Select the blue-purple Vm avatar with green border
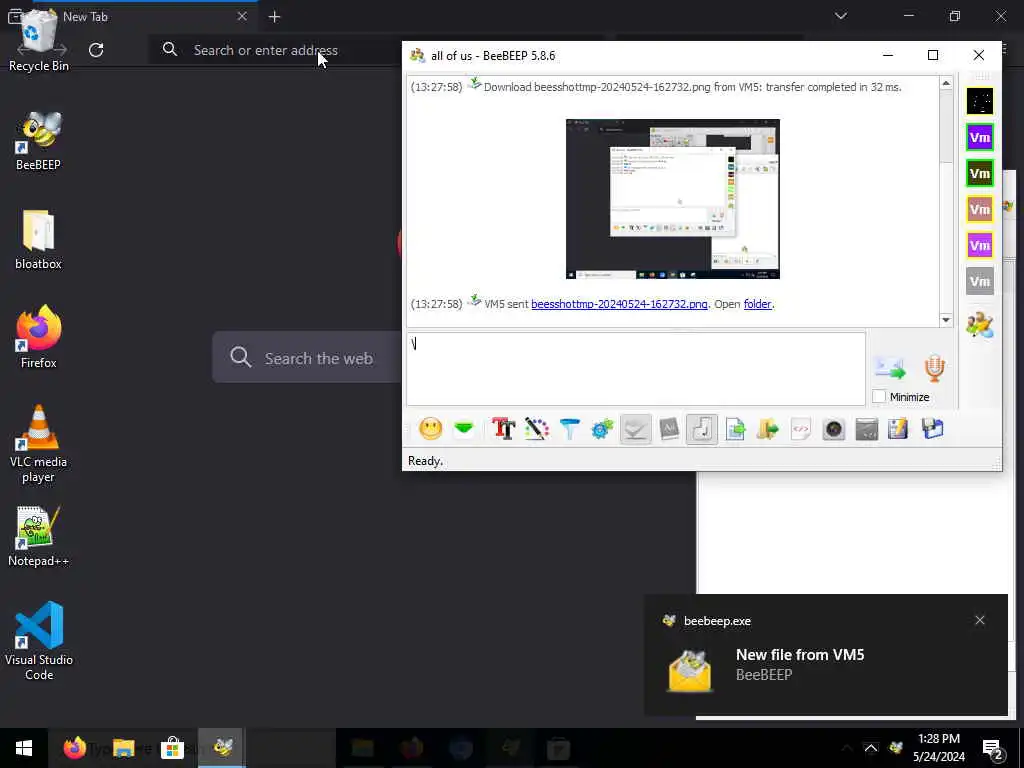Image resolution: width=1024 pixels, height=768 pixels. 980,137
